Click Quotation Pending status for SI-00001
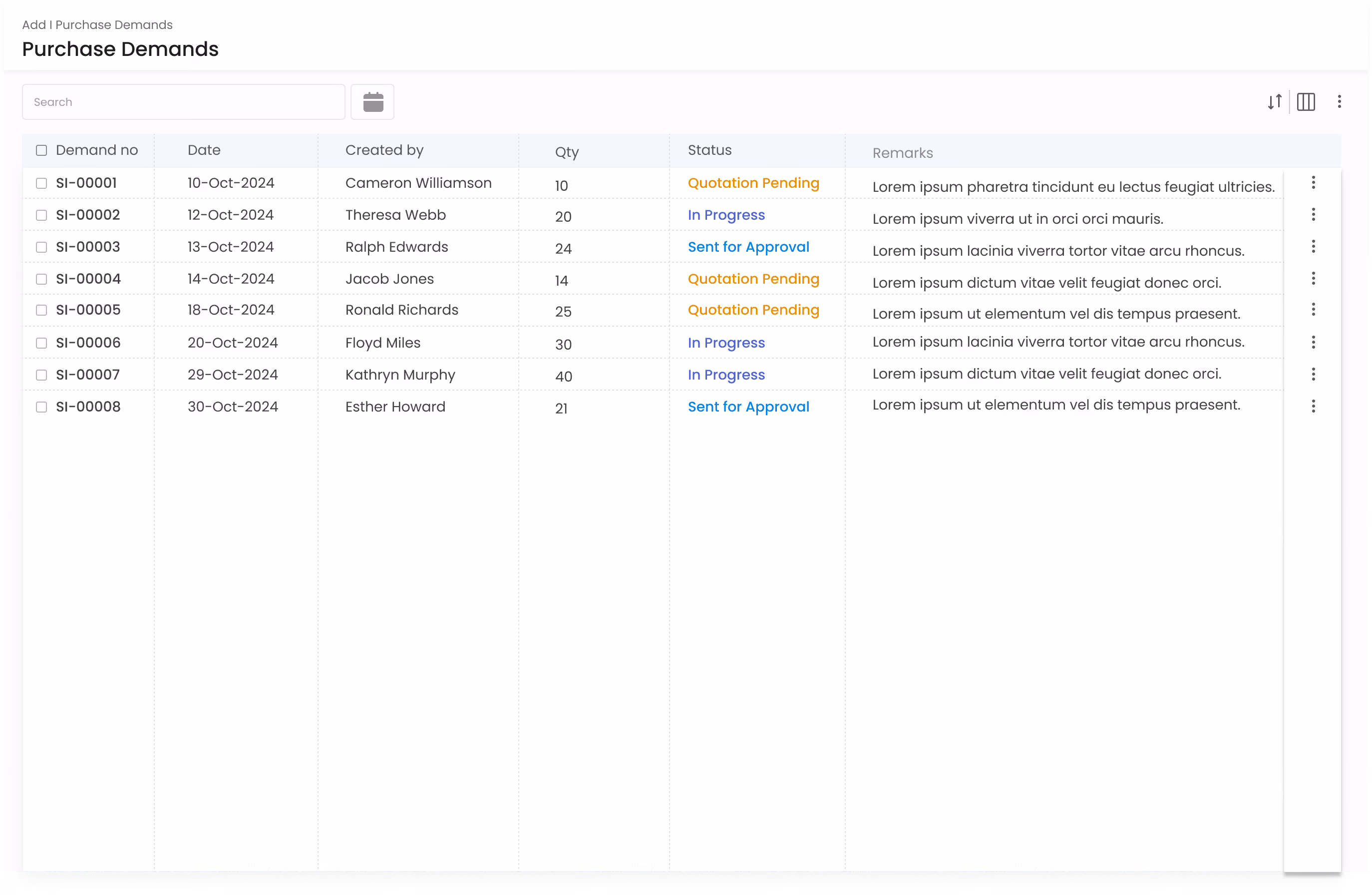 coord(753,183)
